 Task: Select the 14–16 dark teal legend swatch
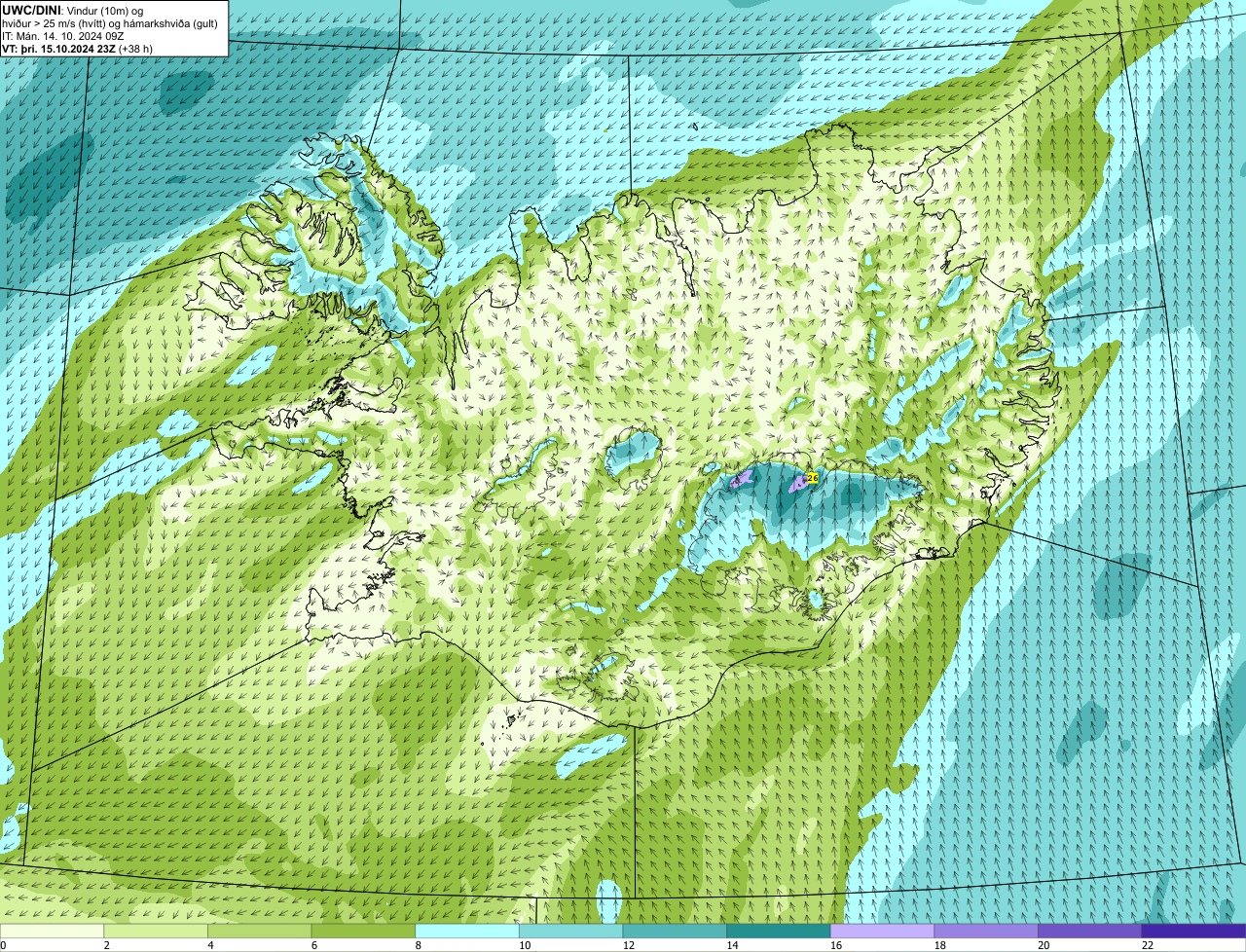779,931
